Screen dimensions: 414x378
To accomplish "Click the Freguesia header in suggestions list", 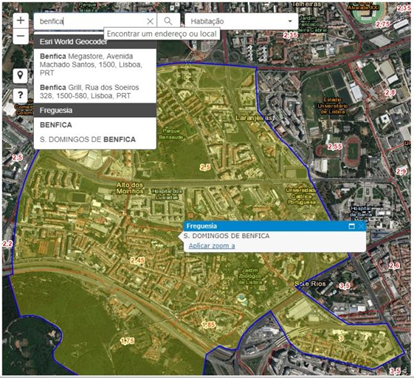I will coord(95,110).
